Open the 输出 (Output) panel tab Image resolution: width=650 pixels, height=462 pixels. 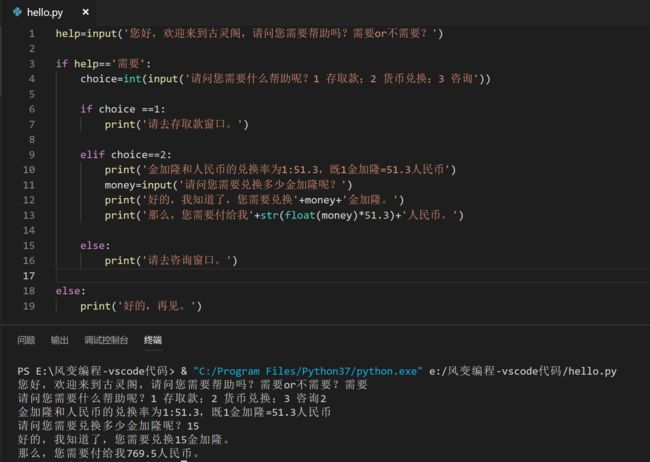[x=59, y=340]
